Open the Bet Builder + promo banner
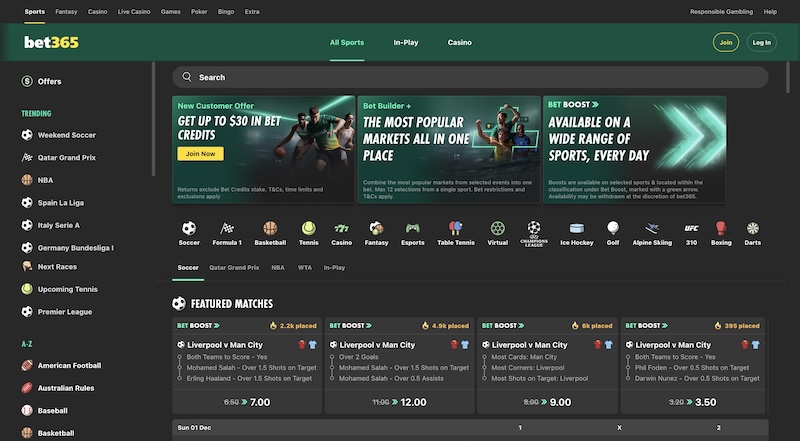This screenshot has width=800, height=441. [x=448, y=150]
